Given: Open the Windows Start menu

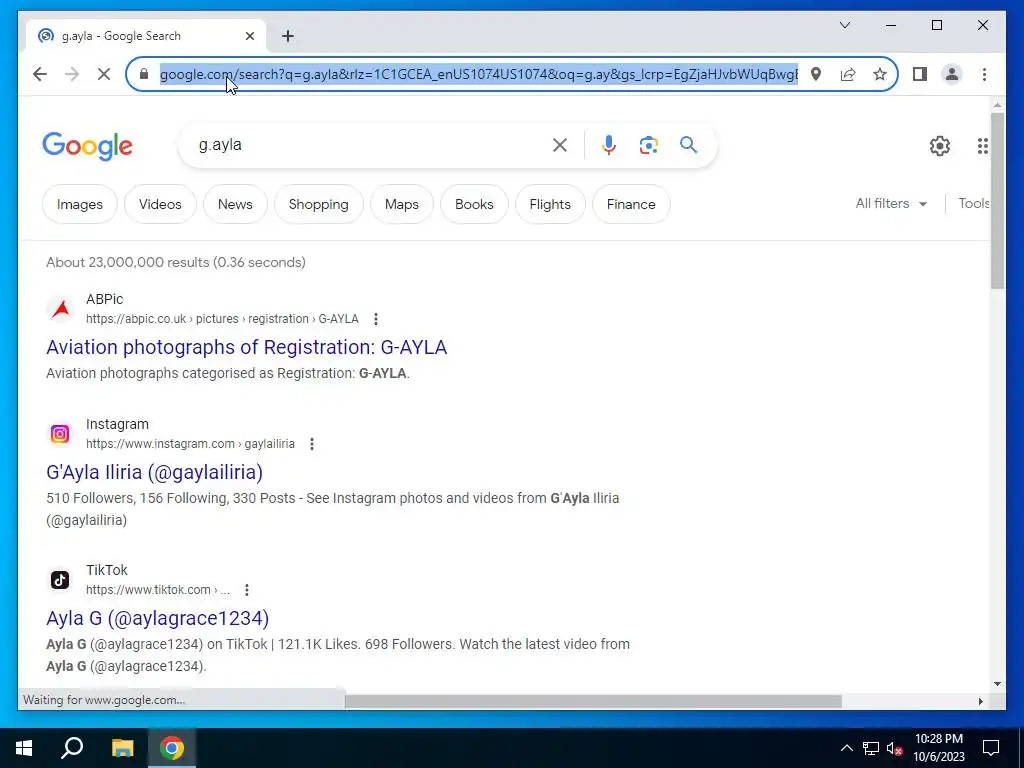Looking at the screenshot, I should coord(24,748).
